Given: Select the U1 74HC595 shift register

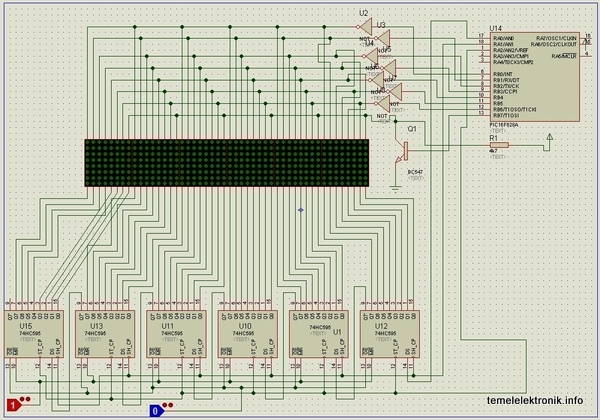Looking at the screenshot, I should pos(319,334).
